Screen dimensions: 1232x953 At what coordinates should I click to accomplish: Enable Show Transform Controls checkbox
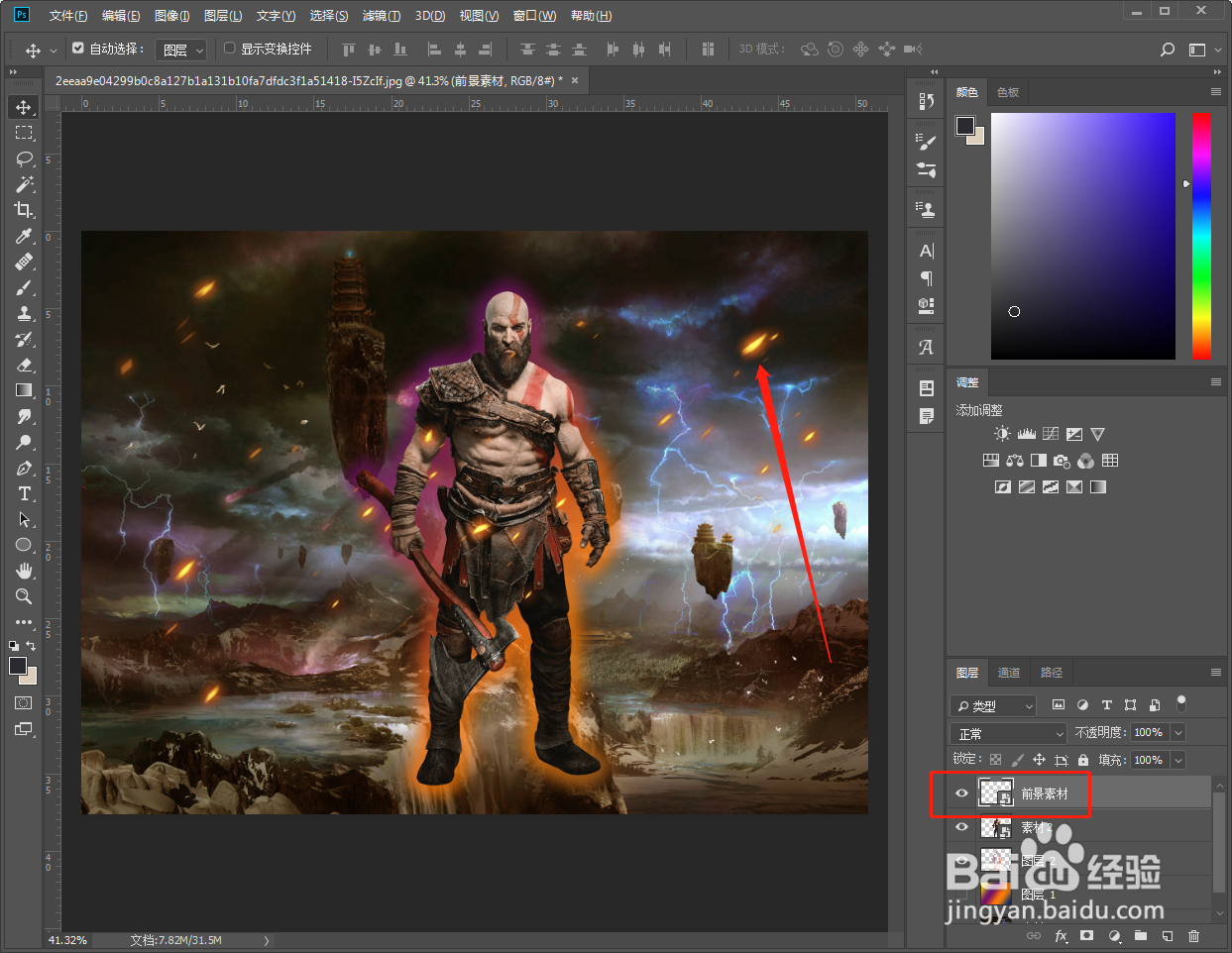[x=230, y=48]
